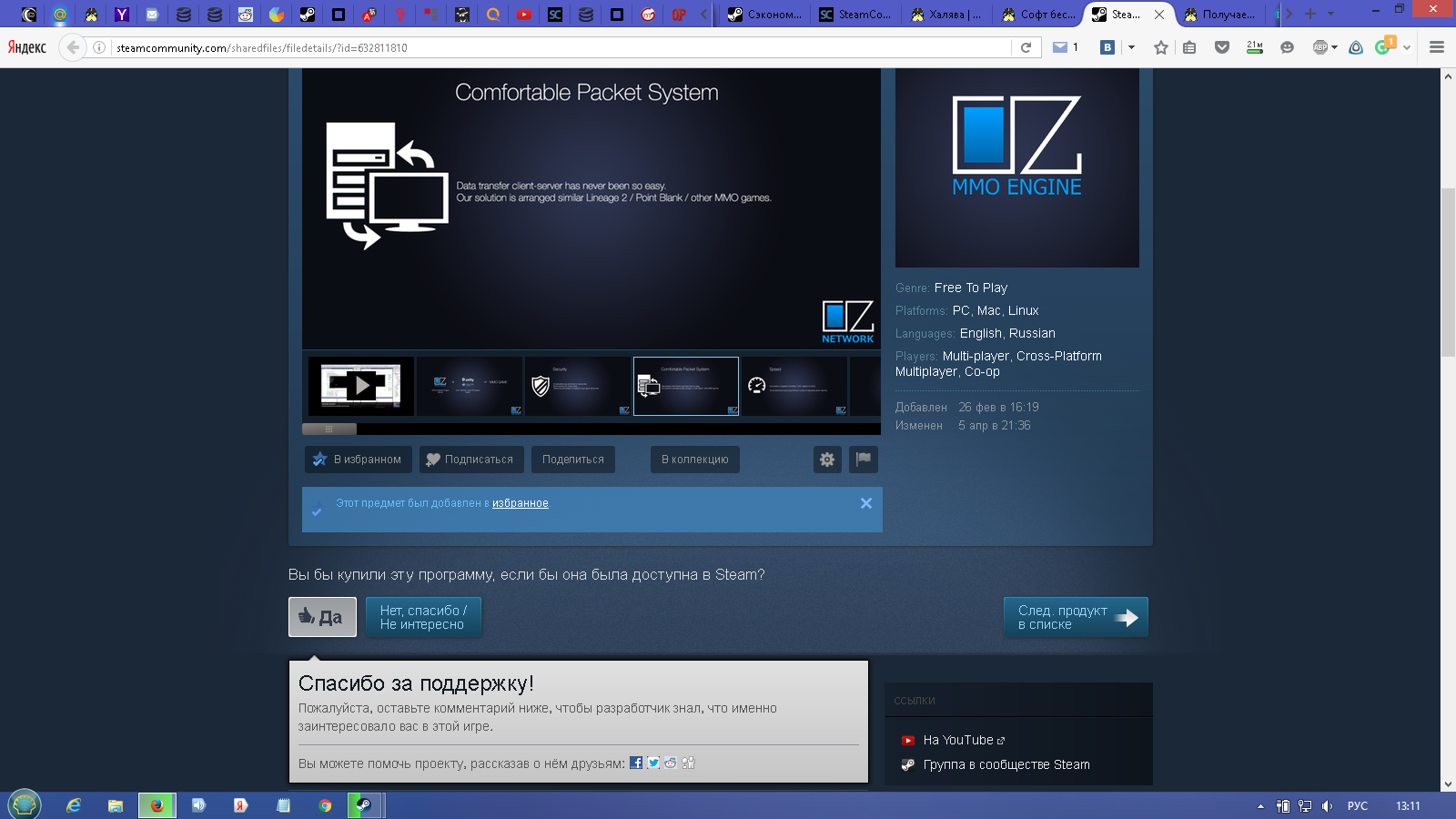Bookmark page with the star icon
Viewport: 1456px width, 819px height.
click(x=1161, y=47)
